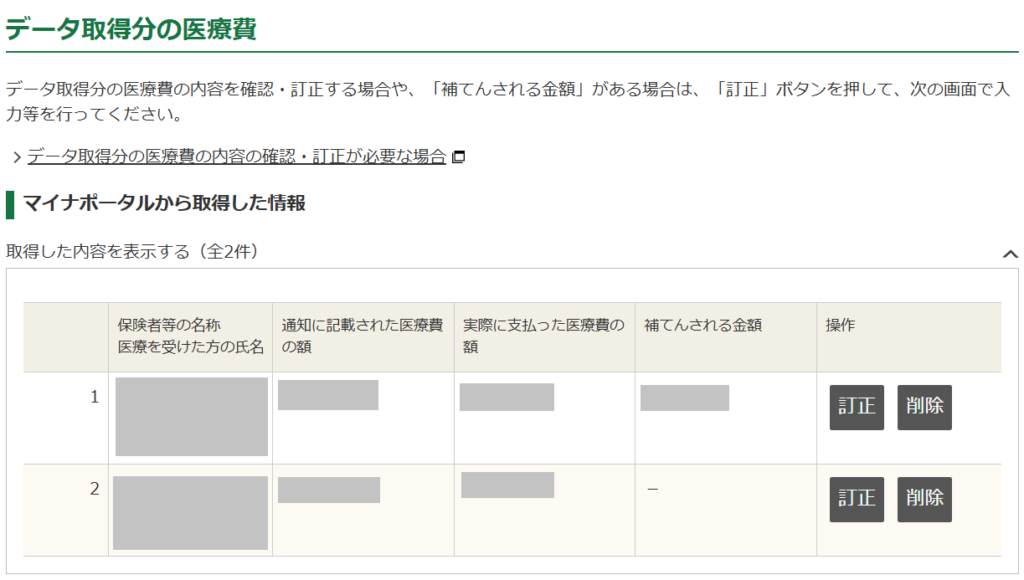Click the 操作 column header
This screenshot has height=580, width=1024.
pyautogui.click(x=840, y=326)
